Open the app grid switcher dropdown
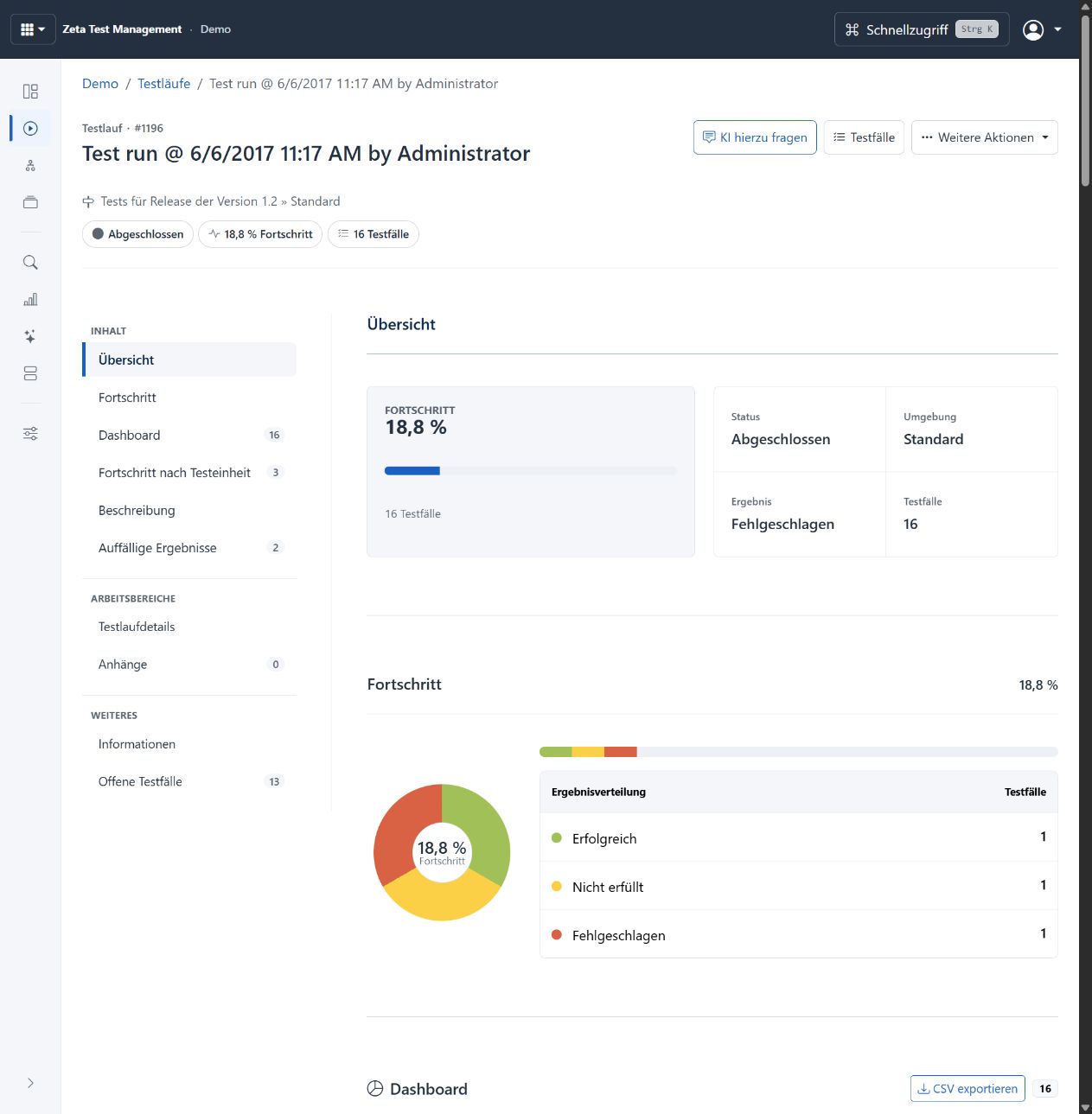Image resolution: width=1092 pixels, height=1114 pixels. pos(33,29)
